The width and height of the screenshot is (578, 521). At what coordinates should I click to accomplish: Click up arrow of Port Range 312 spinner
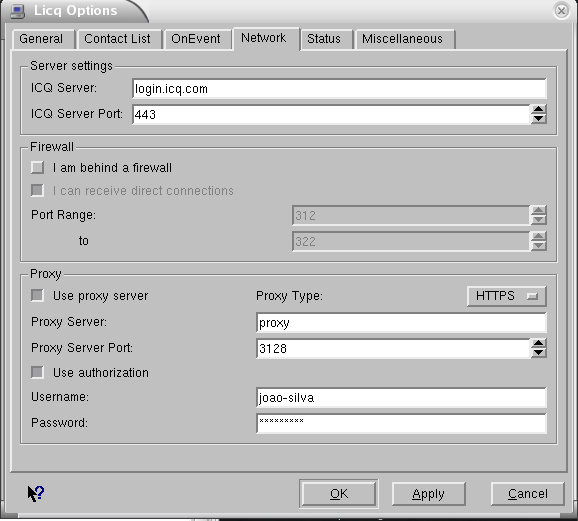[539, 211]
